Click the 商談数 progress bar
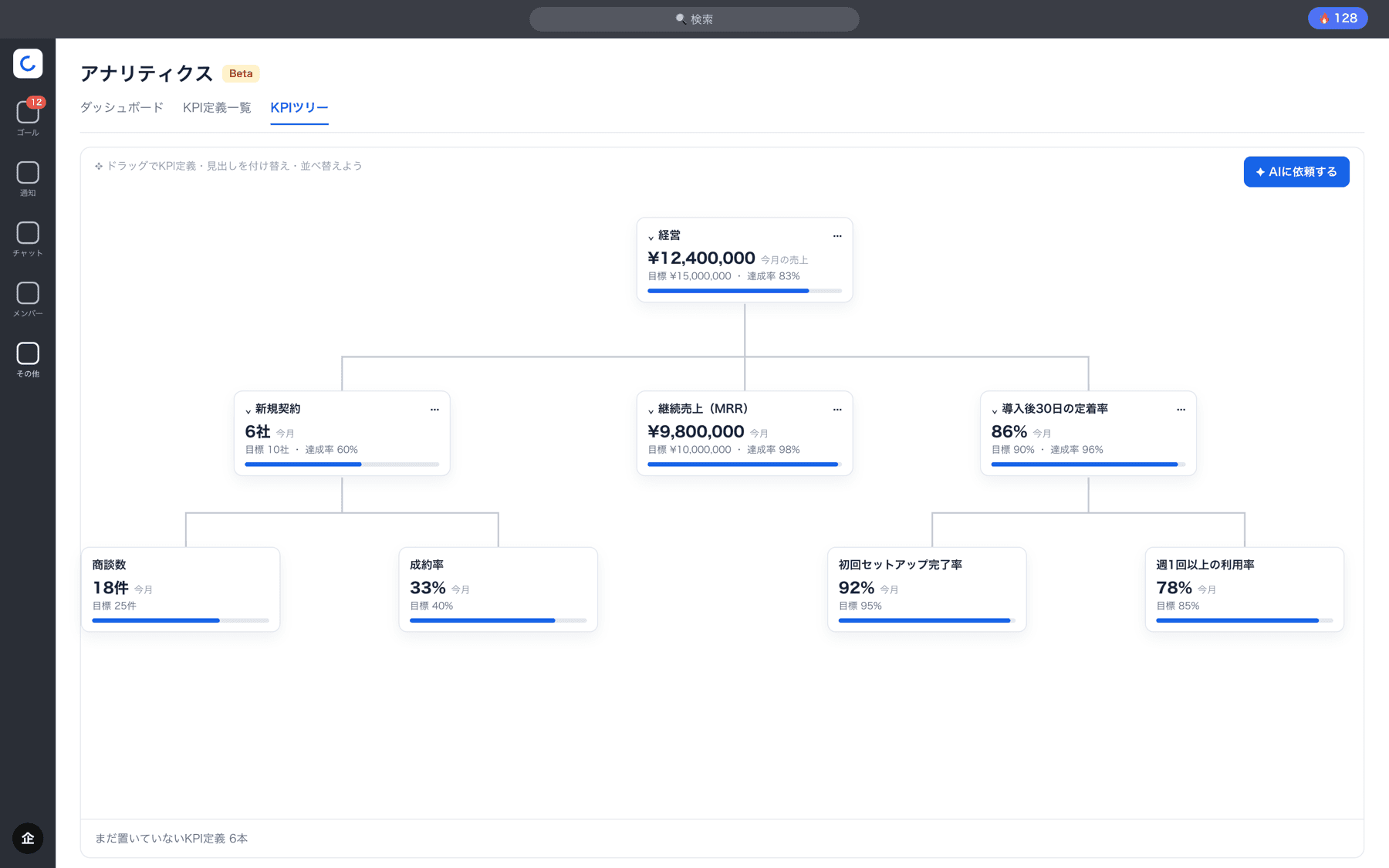Viewport: 1389px width, 868px height. tap(181, 620)
